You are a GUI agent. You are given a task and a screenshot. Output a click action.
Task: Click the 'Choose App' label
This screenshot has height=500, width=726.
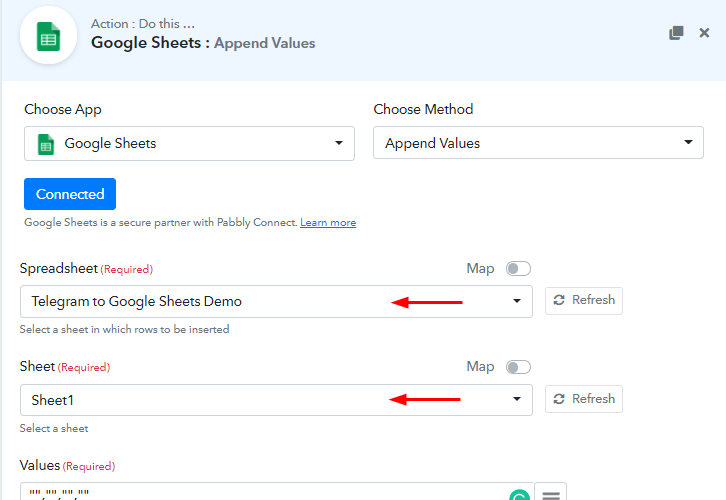63,110
